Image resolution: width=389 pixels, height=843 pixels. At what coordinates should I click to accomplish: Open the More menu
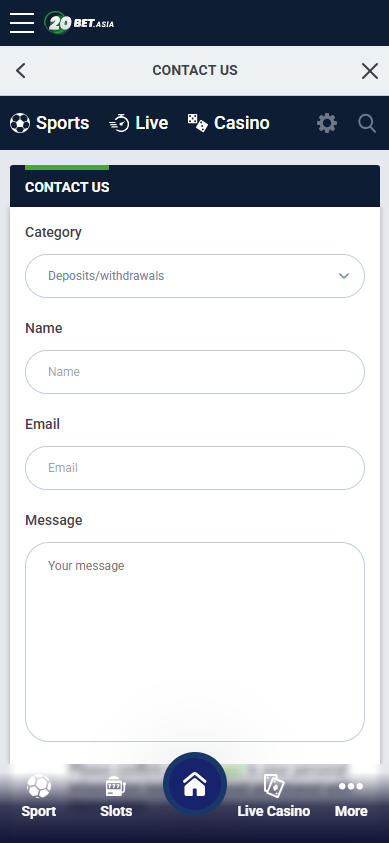click(351, 796)
